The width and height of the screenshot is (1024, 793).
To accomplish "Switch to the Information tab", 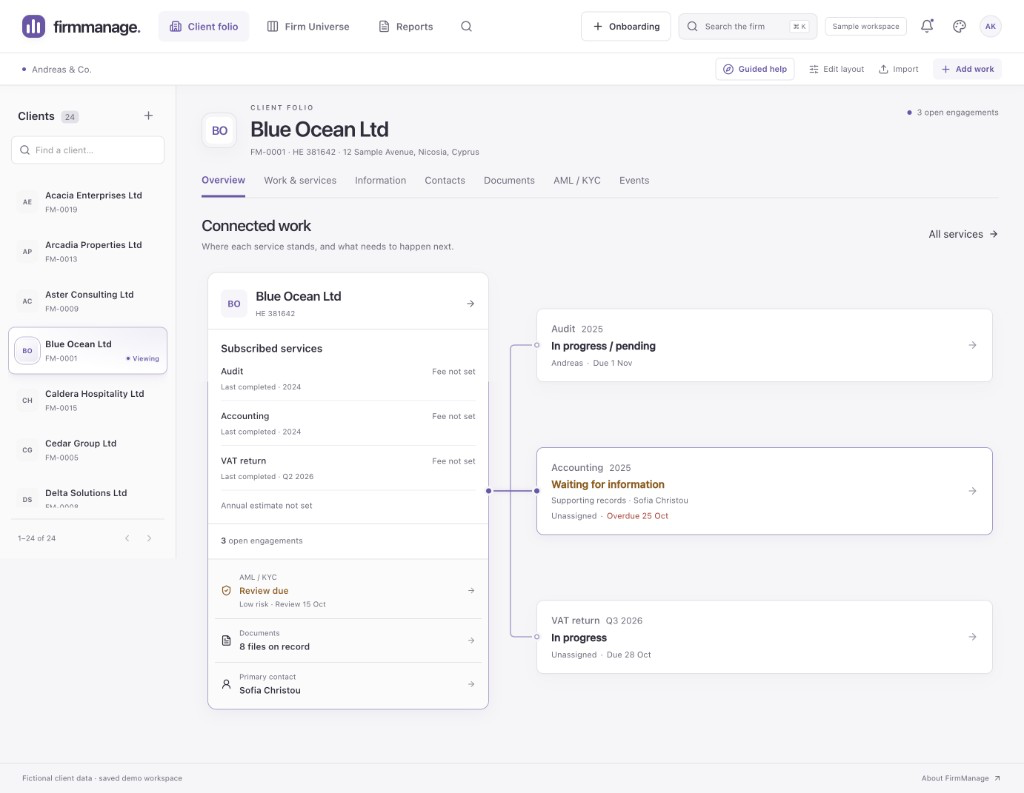I will (380, 180).
